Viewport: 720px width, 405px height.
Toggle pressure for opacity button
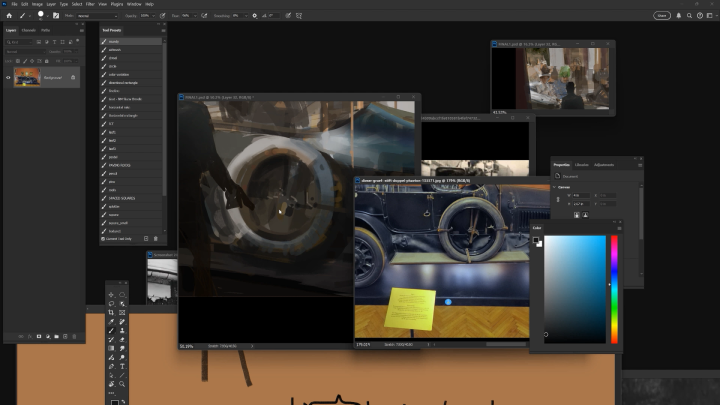pos(163,16)
